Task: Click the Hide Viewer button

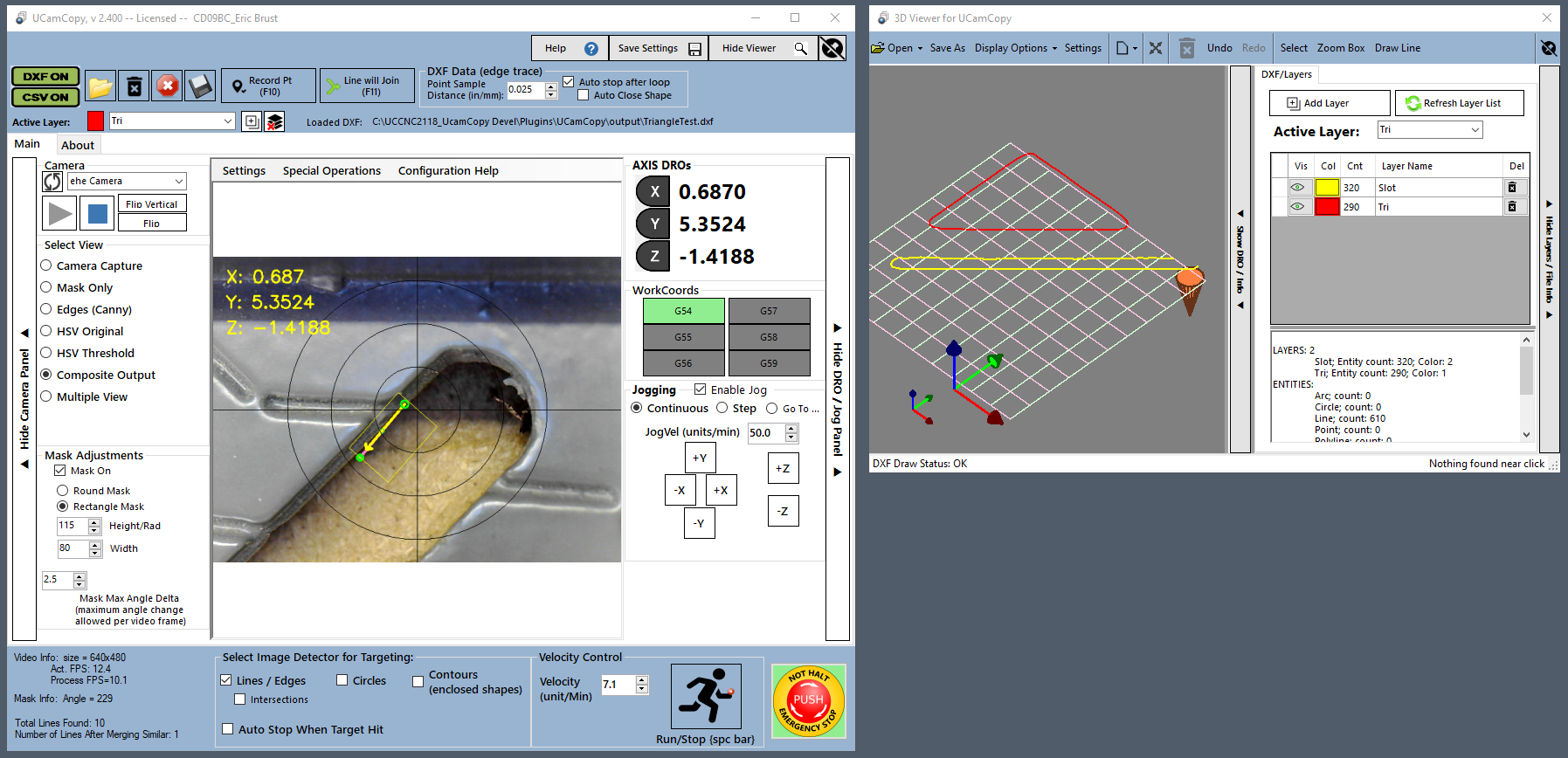Action: click(x=763, y=48)
